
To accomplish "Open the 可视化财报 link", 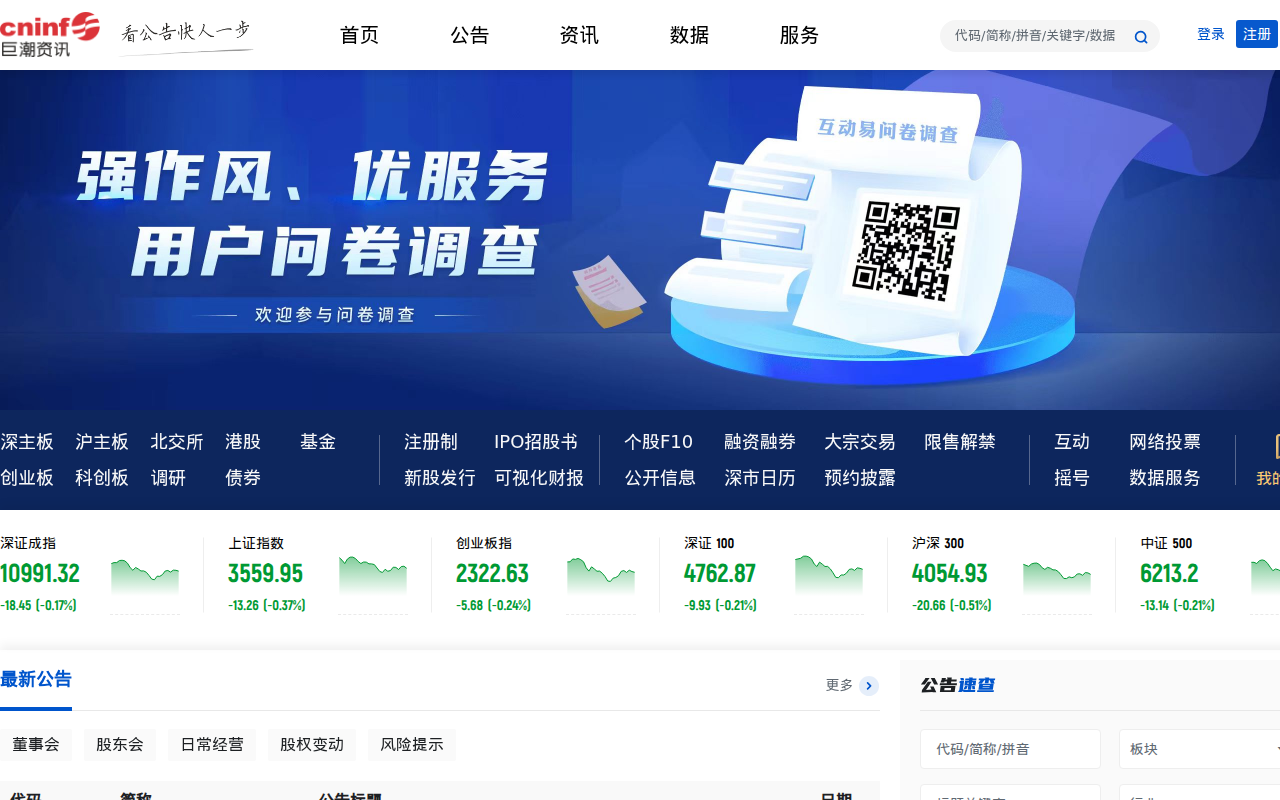I will (x=539, y=478).
